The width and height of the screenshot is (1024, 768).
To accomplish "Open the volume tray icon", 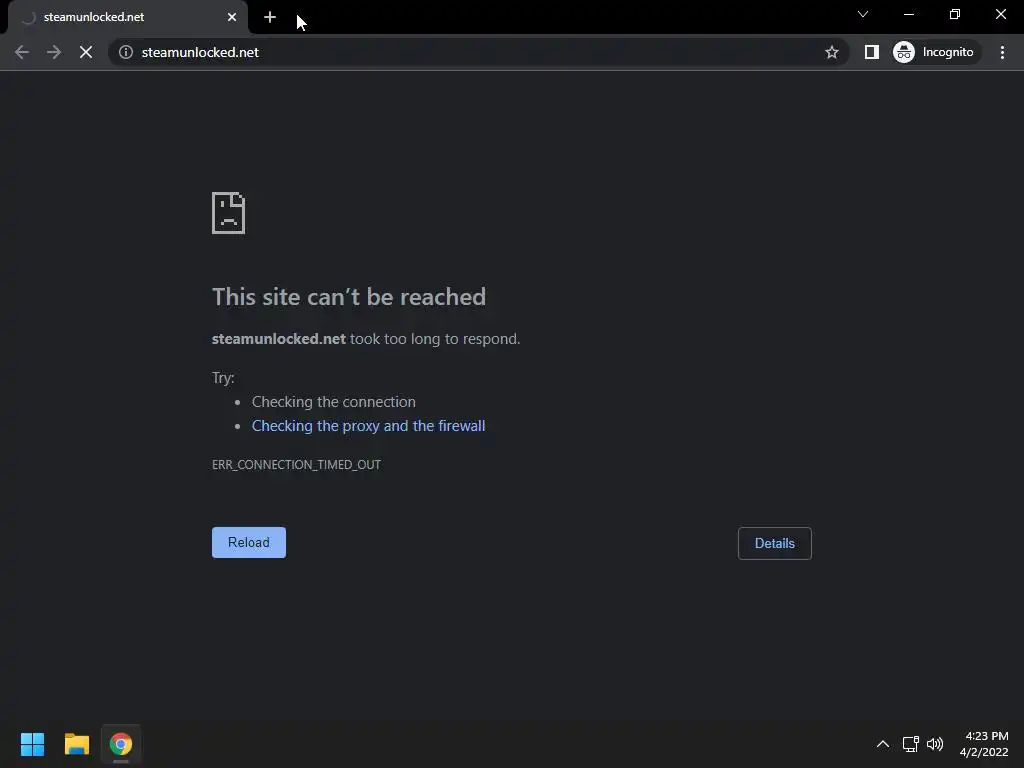I will point(935,744).
